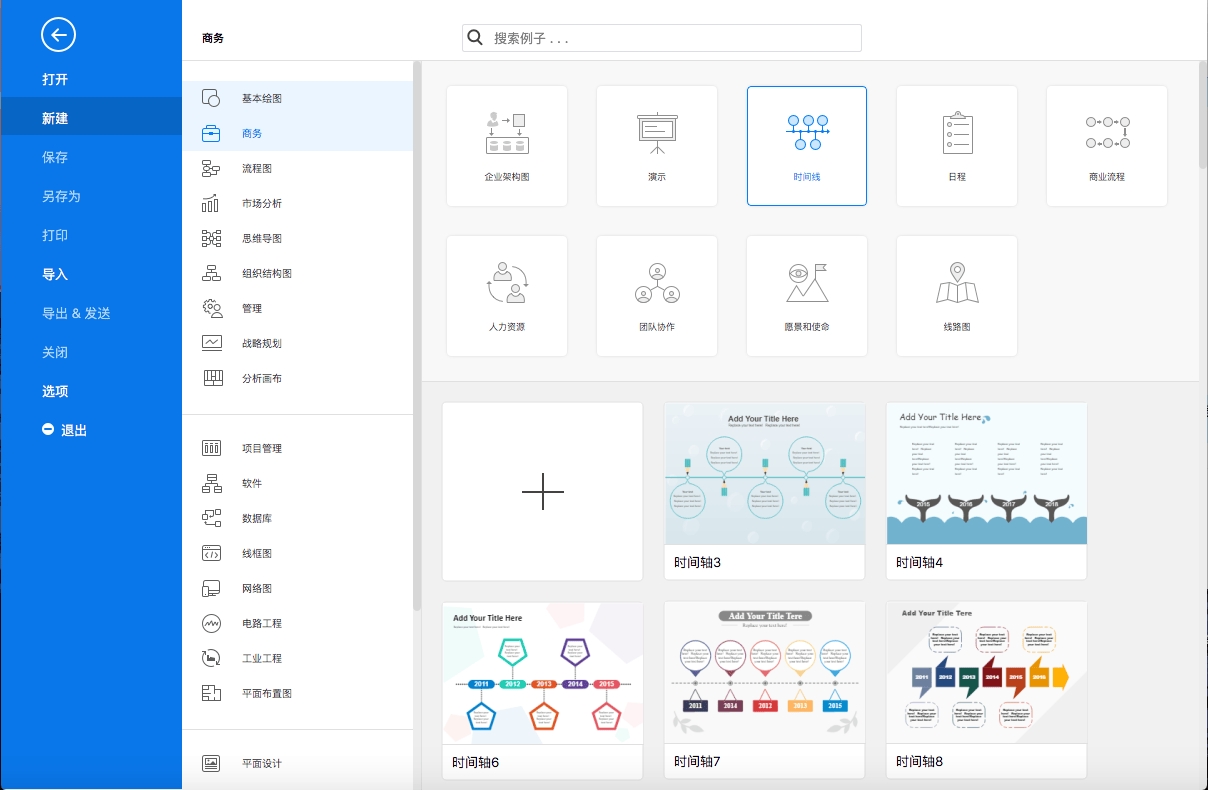This screenshot has width=1208, height=790.
Task: Select the 数据库 category icon
Action: pyautogui.click(x=211, y=518)
